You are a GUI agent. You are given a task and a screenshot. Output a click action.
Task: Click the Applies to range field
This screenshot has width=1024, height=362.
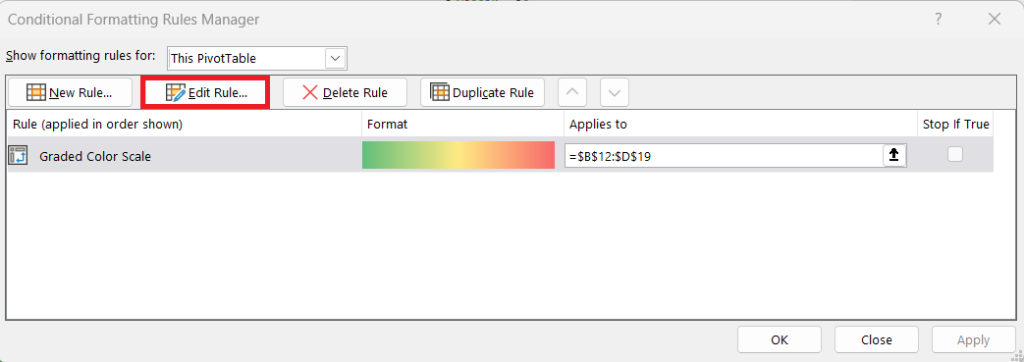click(x=725, y=156)
